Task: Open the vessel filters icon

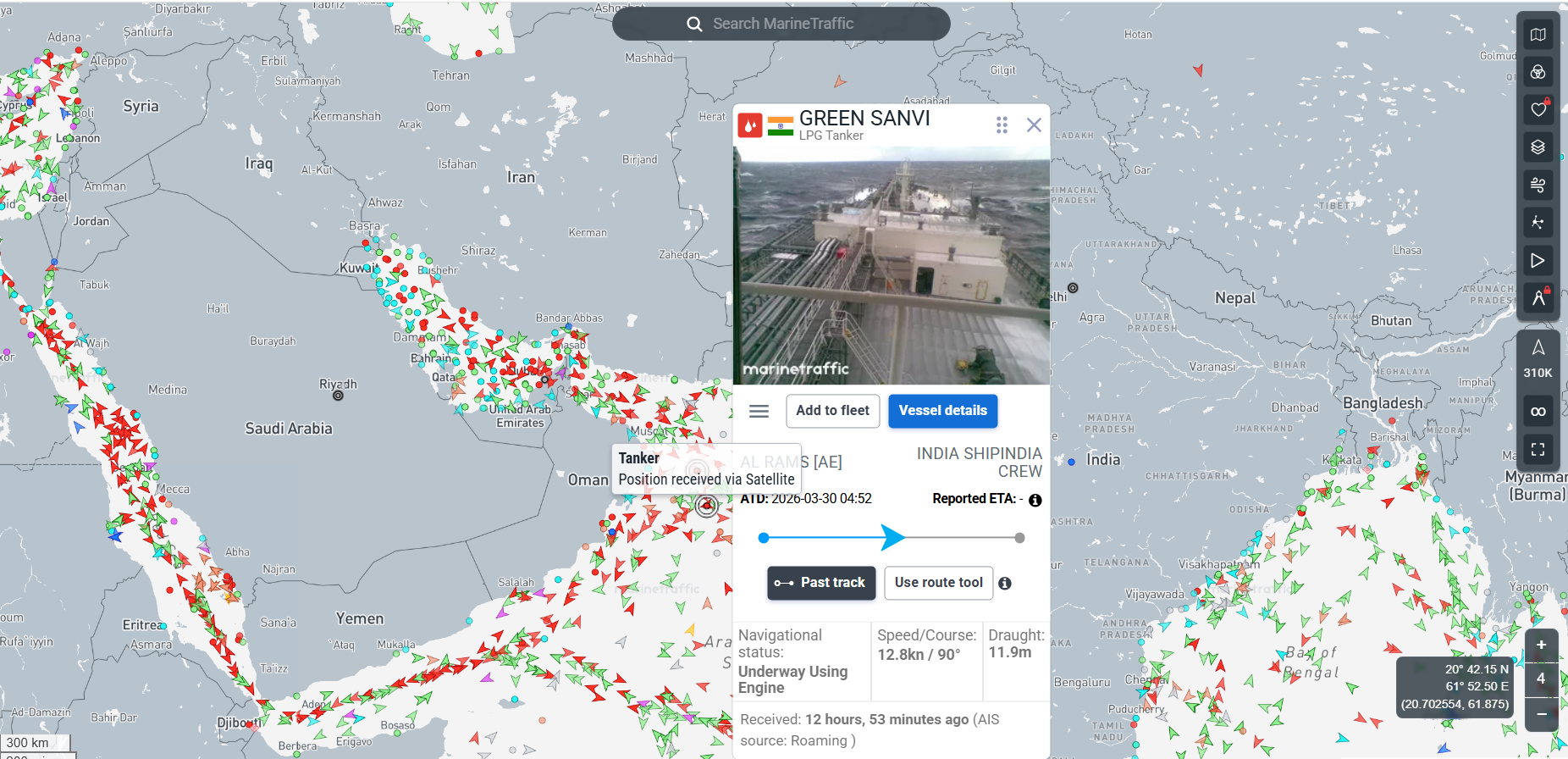Action: pos(1538,73)
